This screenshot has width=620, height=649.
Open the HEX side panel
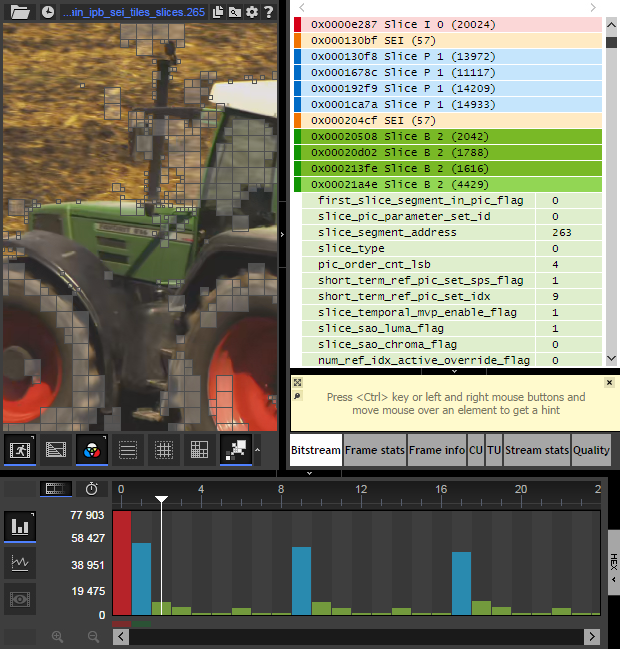[x=614, y=562]
